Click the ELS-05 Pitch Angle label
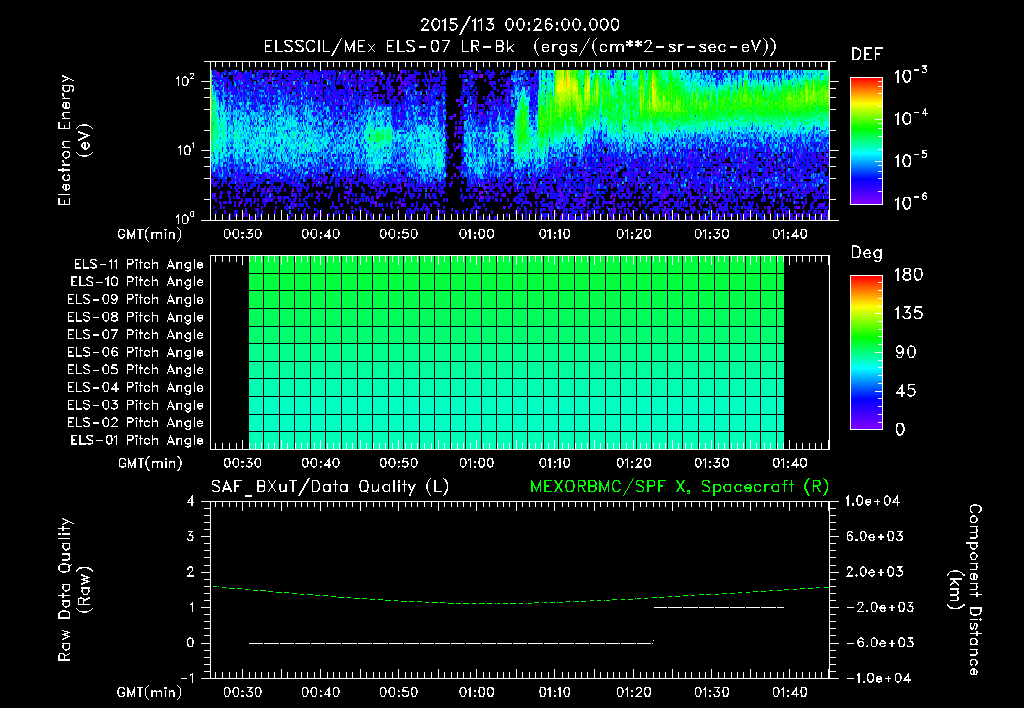This screenshot has width=1024, height=708. pos(136,370)
